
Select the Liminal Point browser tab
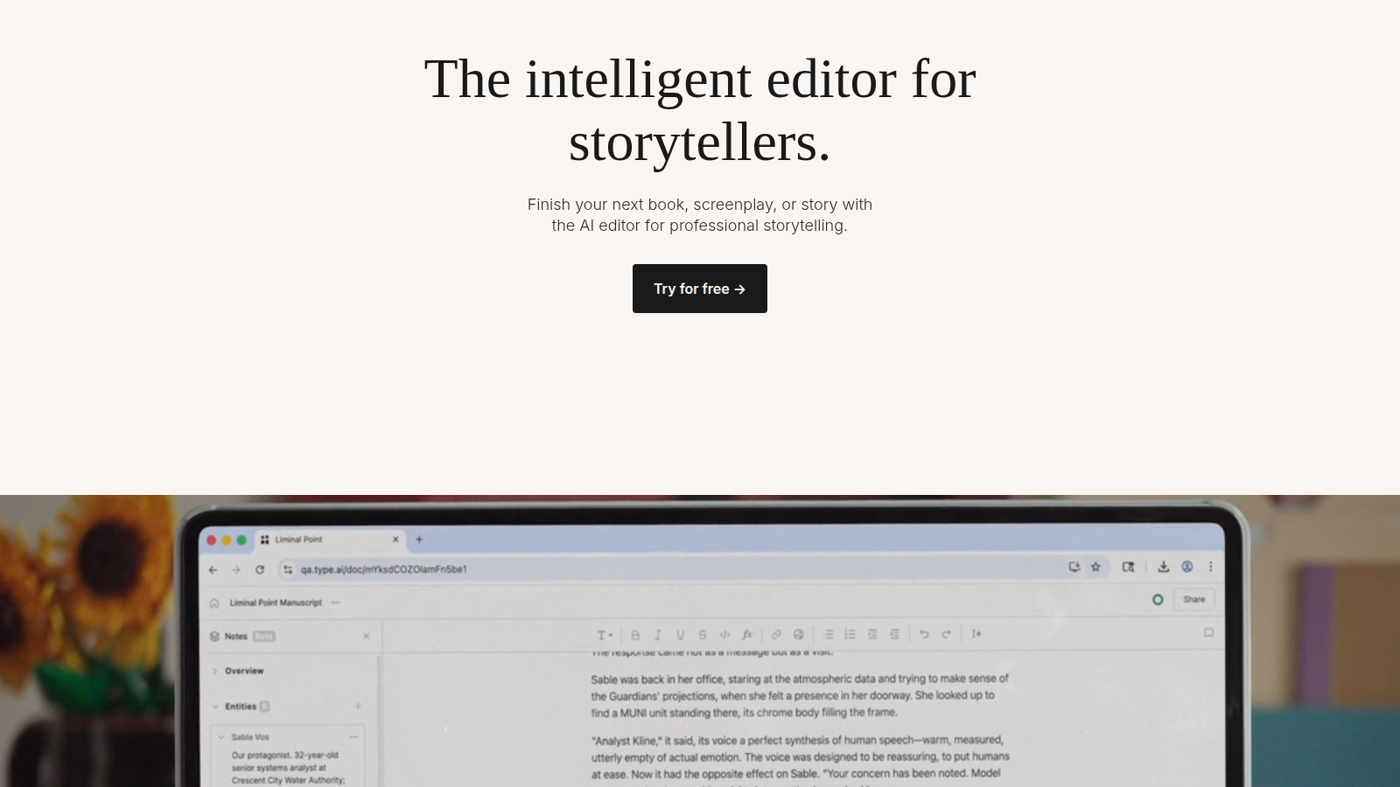pyautogui.click(x=330, y=540)
